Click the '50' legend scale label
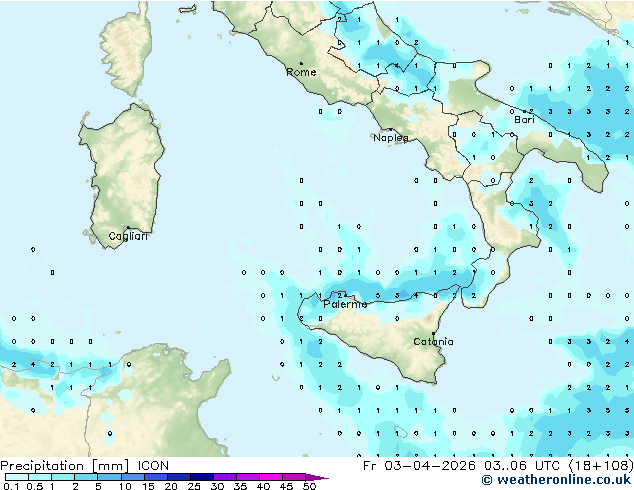634x490 pixels. click(x=309, y=486)
